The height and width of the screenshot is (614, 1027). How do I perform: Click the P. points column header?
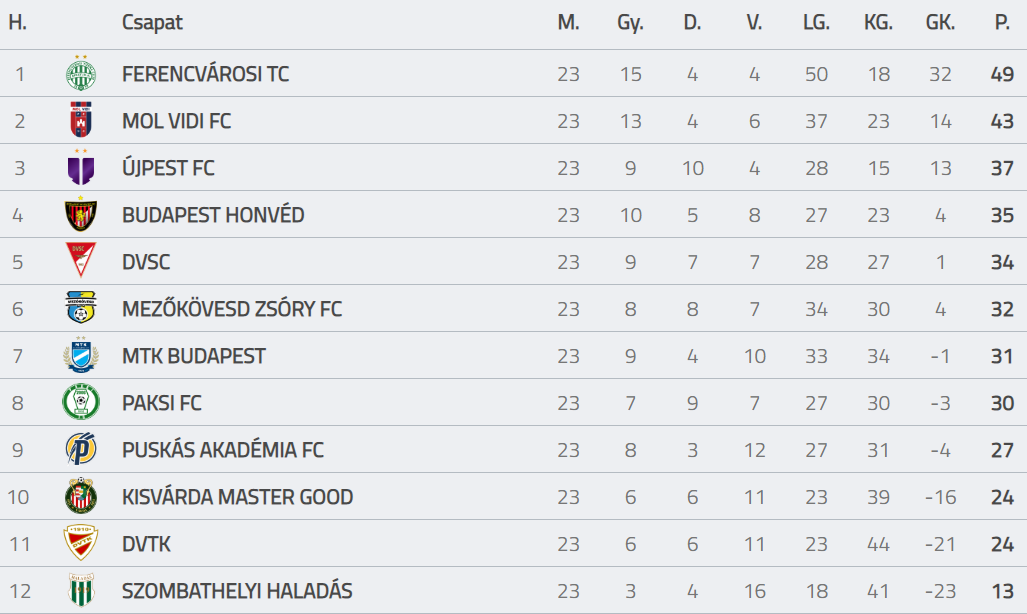click(x=1002, y=22)
